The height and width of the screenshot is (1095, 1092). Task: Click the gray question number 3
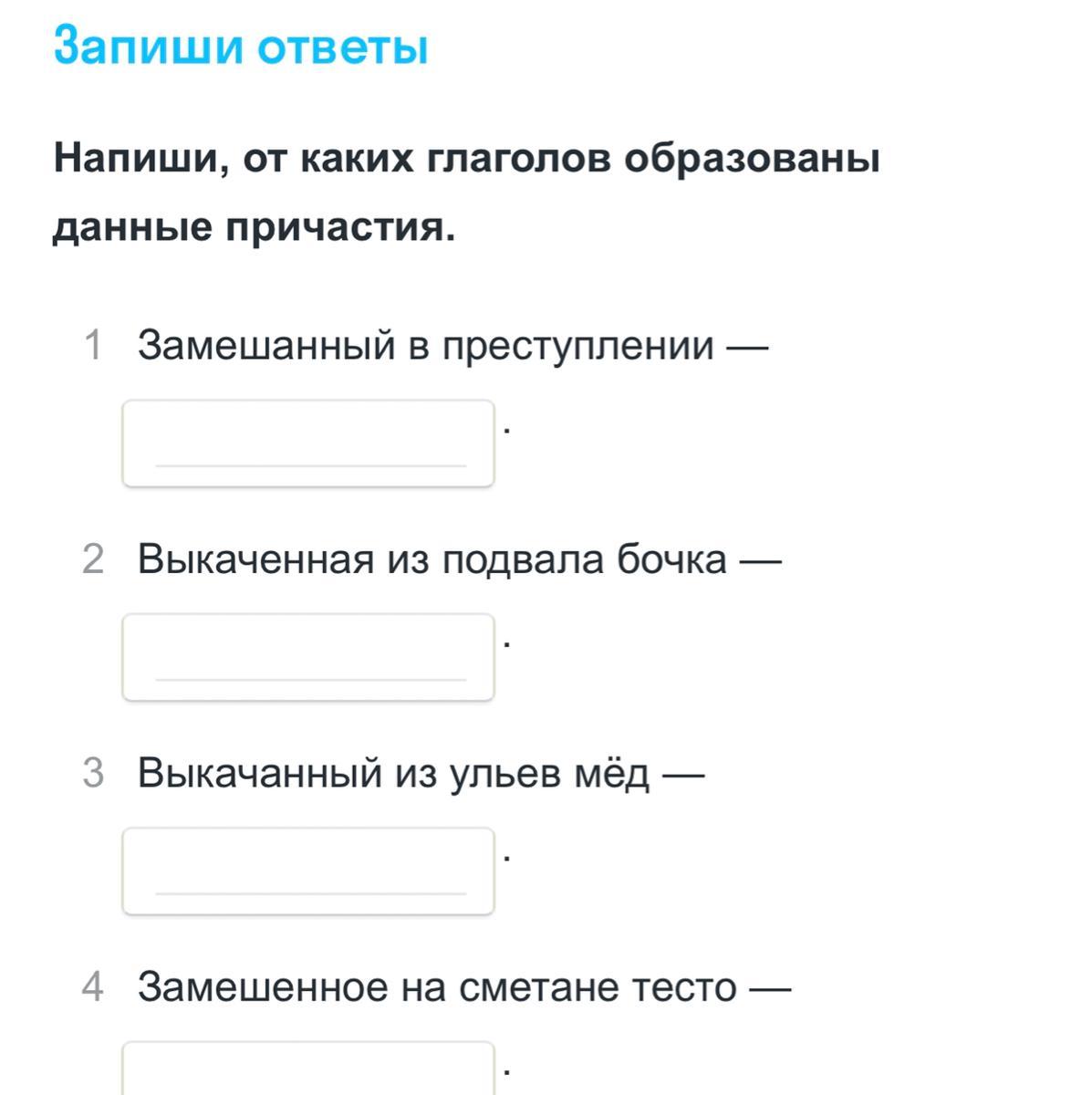(x=93, y=773)
